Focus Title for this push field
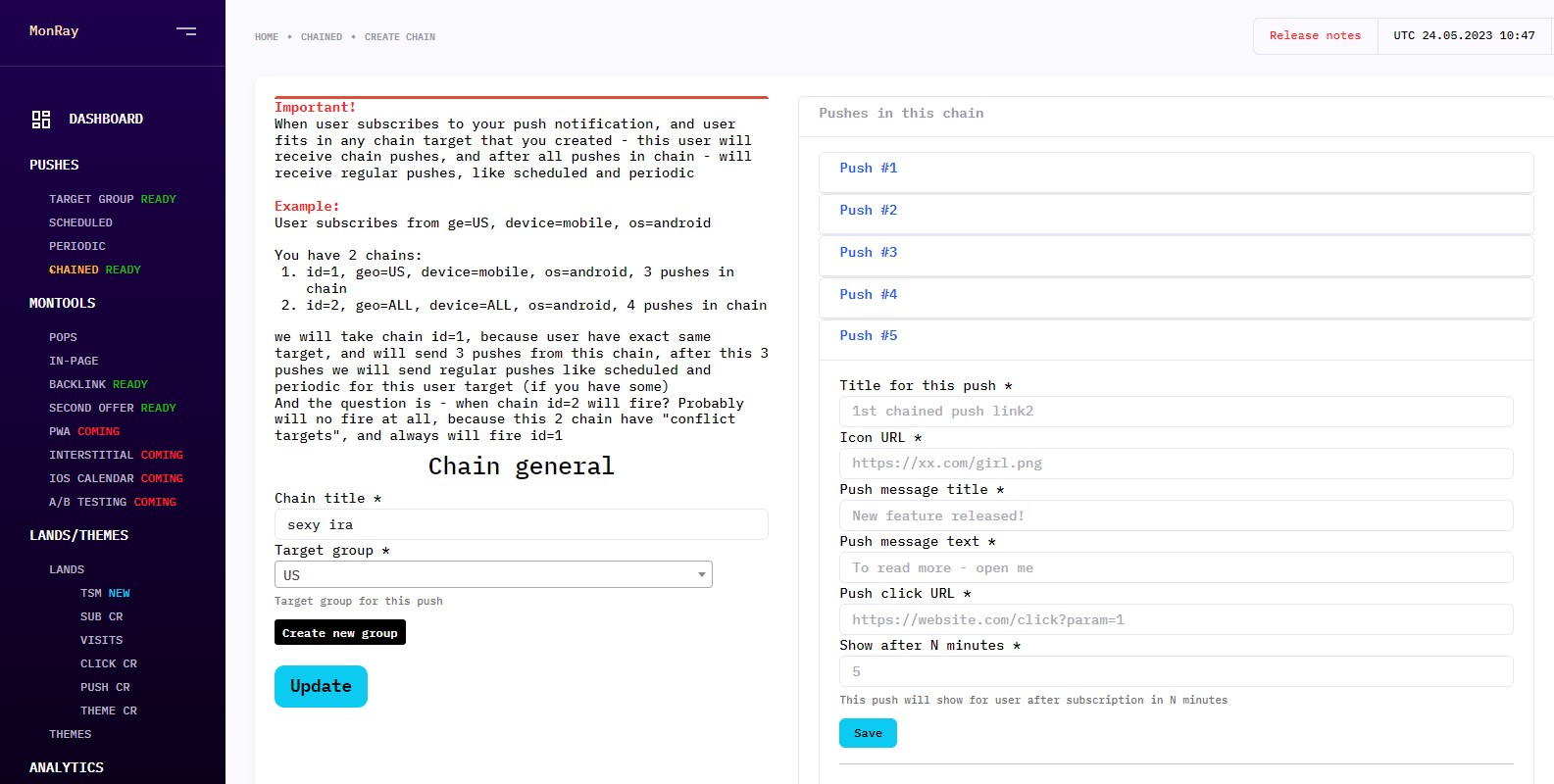Viewport: 1554px width, 784px height. [1176, 412]
